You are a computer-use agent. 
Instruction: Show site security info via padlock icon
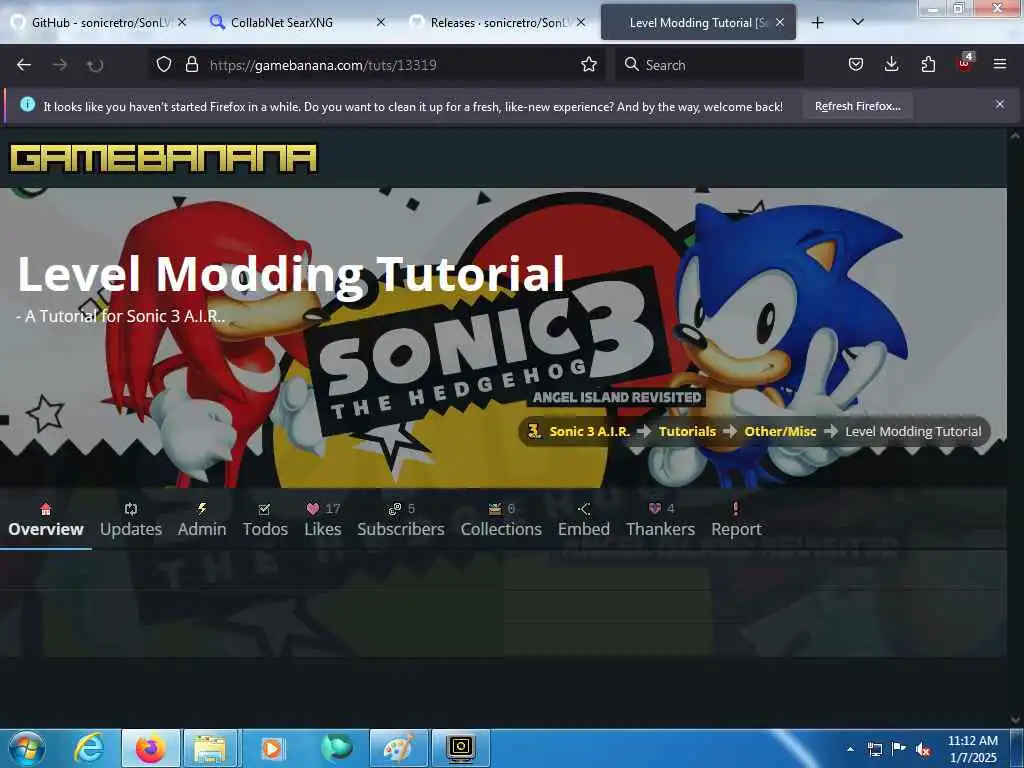191,64
